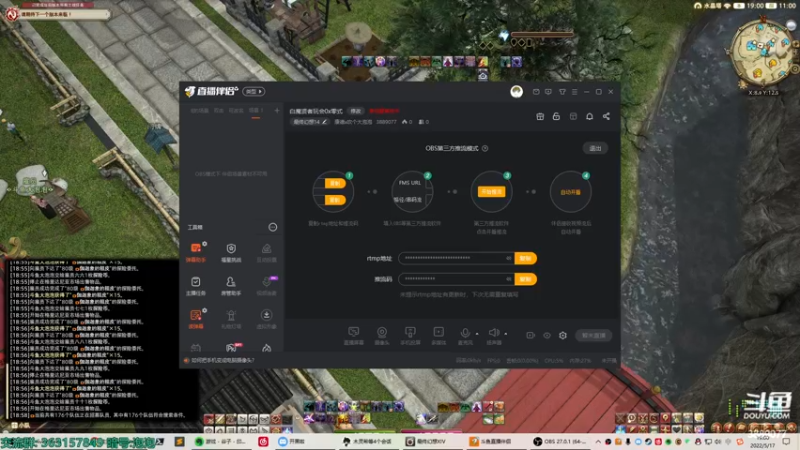
Task: Select the third scene tab
Action: tap(236, 111)
